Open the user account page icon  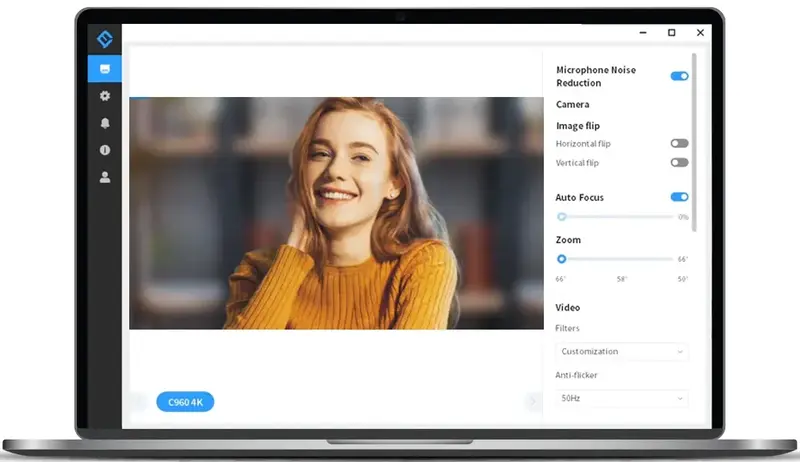(104, 177)
